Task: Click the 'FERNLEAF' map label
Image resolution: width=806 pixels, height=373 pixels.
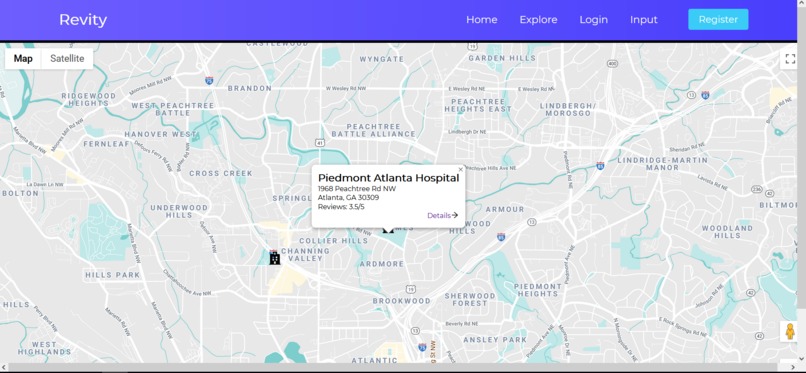Action: point(107,144)
